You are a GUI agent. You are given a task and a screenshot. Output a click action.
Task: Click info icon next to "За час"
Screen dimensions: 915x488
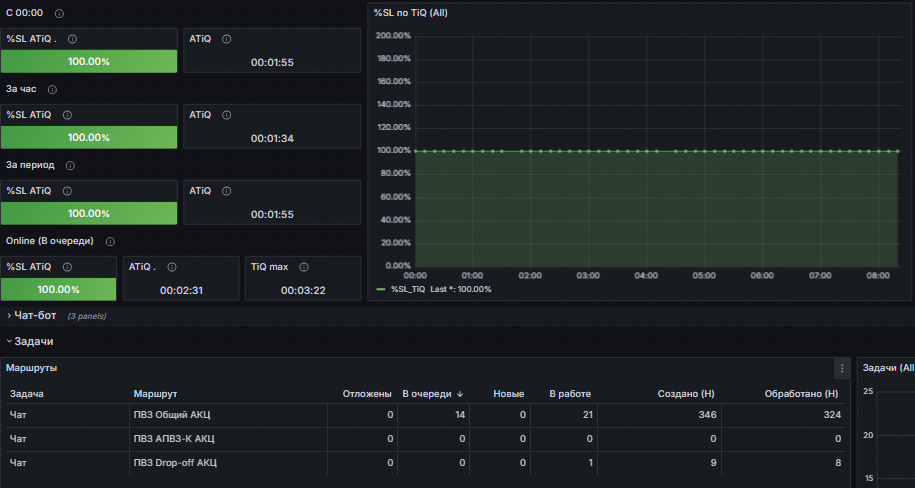[x=52, y=89]
